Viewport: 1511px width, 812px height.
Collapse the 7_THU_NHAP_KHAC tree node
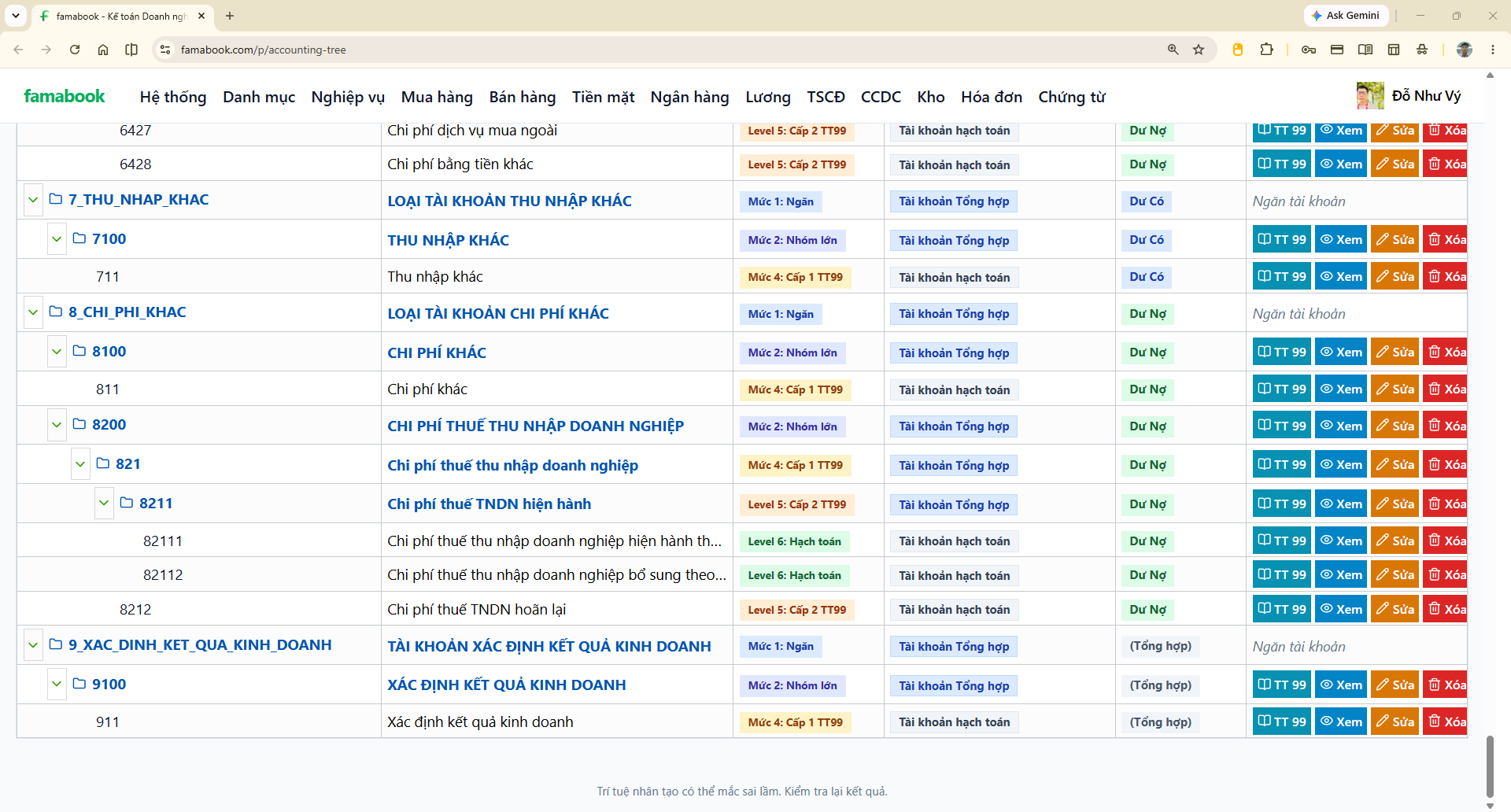coord(33,200)
